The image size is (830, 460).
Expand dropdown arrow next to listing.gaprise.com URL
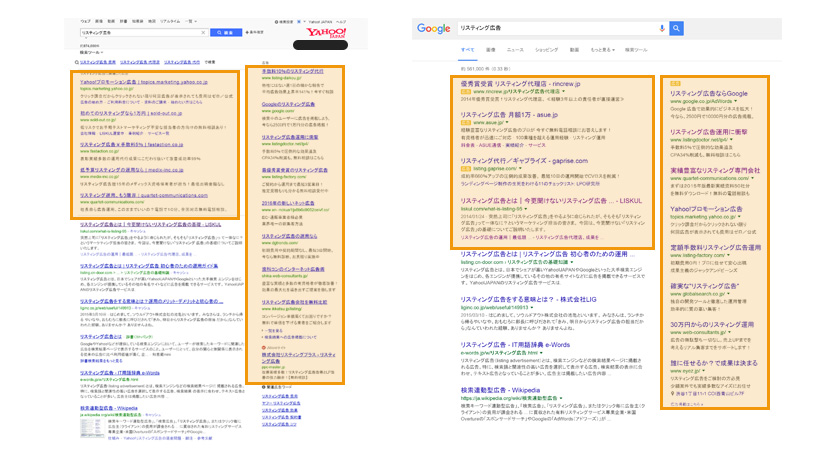tap(520, 168)
